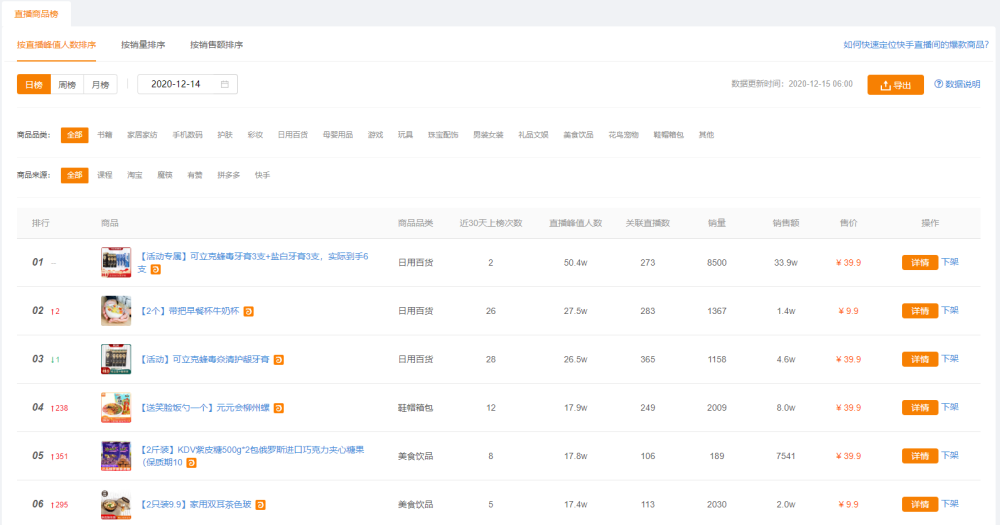This screenshot has height=525, width=1000.
Task: Click 下架 link for rank 01 product
Action: click(950, 262)
